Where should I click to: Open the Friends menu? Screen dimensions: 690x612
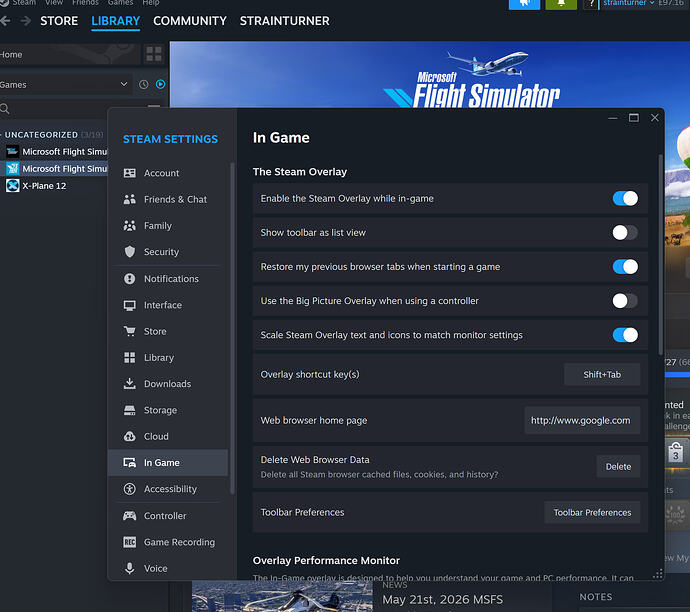85,3
